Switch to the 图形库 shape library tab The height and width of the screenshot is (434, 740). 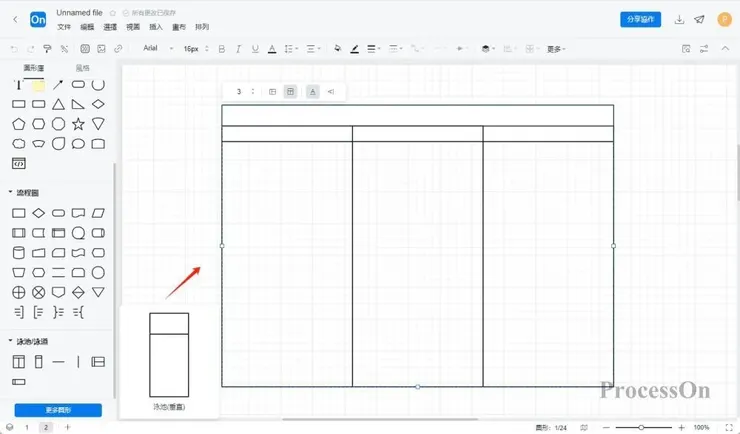tap(34, 68)
